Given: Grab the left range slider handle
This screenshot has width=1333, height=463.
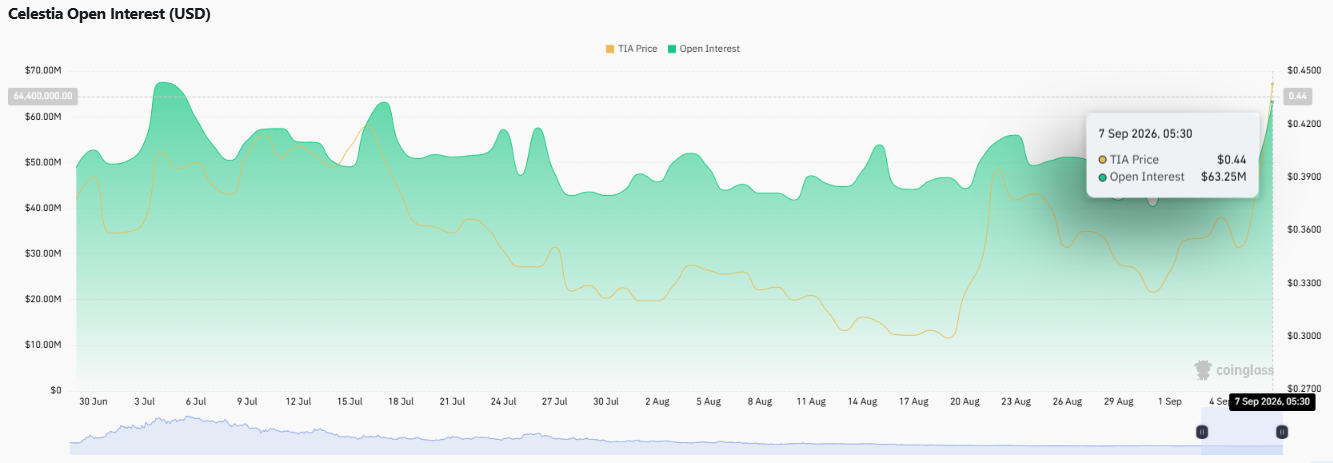Looking at the screenshot, I should click(1202, 432).
